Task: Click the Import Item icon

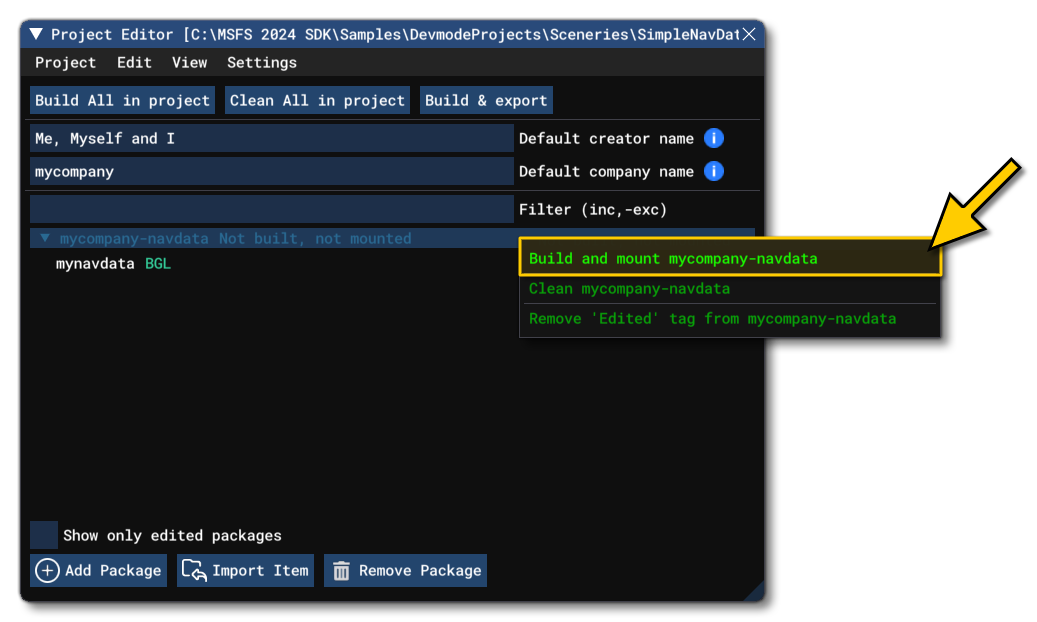Action: (x=196, y=570)
